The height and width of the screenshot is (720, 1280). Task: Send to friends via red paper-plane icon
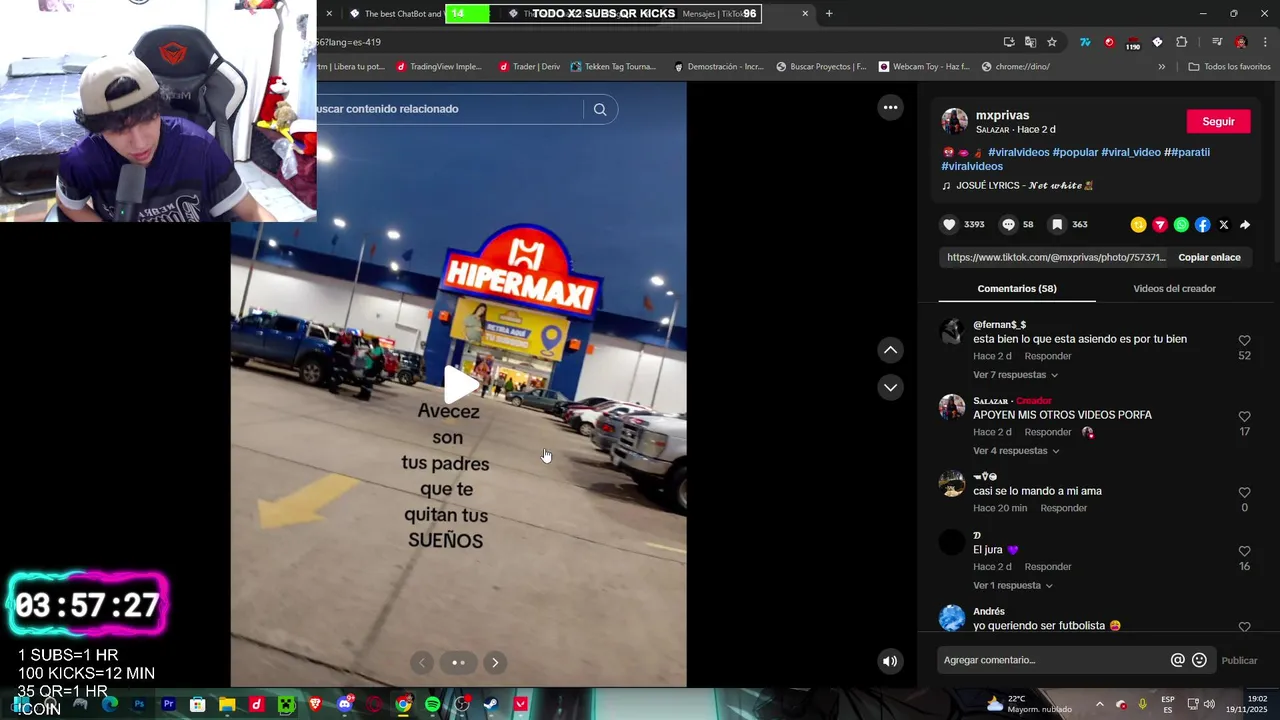click(1160, 225)
